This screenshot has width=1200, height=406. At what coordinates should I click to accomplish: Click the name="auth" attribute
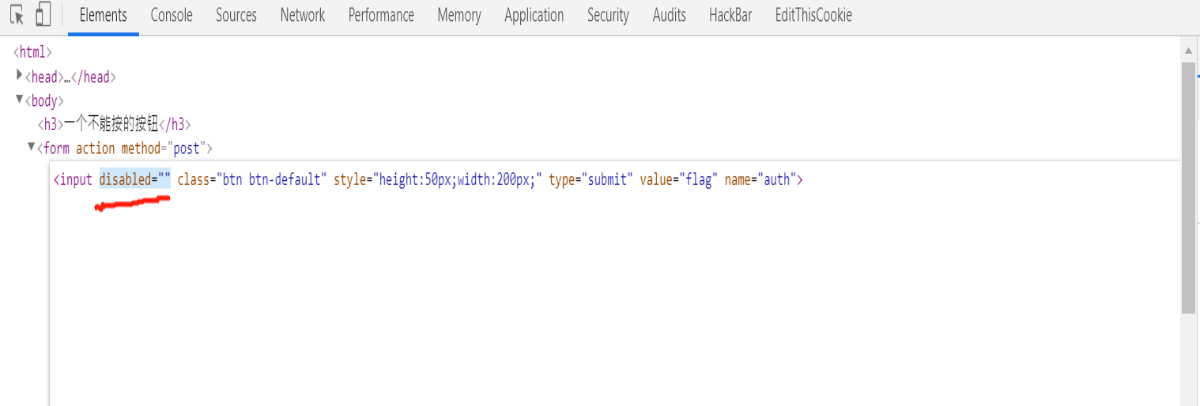760,180
